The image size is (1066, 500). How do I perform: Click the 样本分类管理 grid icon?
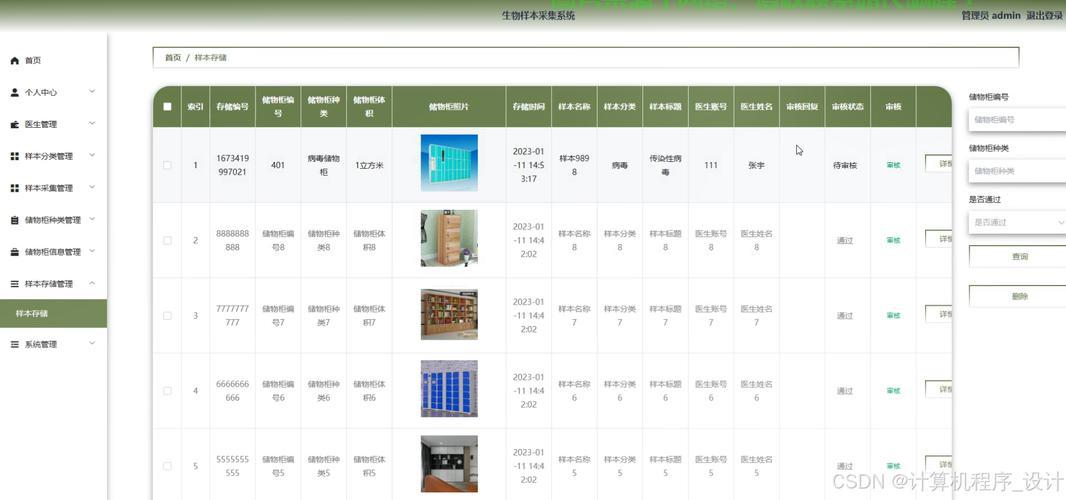tap(14, 156)
